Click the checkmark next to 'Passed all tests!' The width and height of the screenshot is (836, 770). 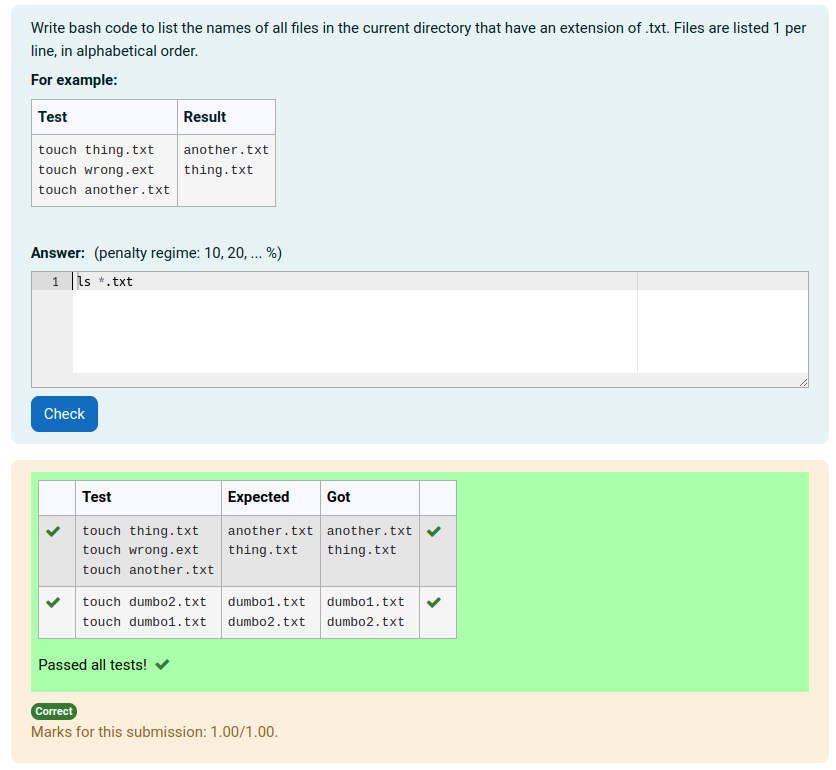[x=162, y=664]
